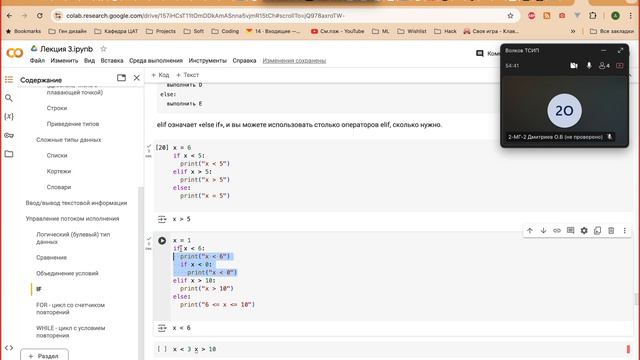Leave the call using red button
This screenshot has width=640, height=360.
[620, 65]
